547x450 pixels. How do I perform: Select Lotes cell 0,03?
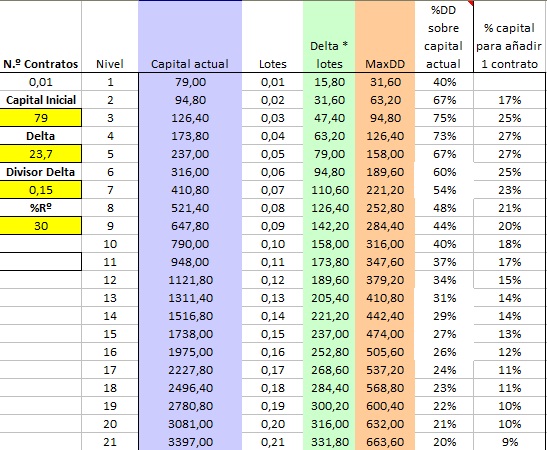[x=272, y=118]
